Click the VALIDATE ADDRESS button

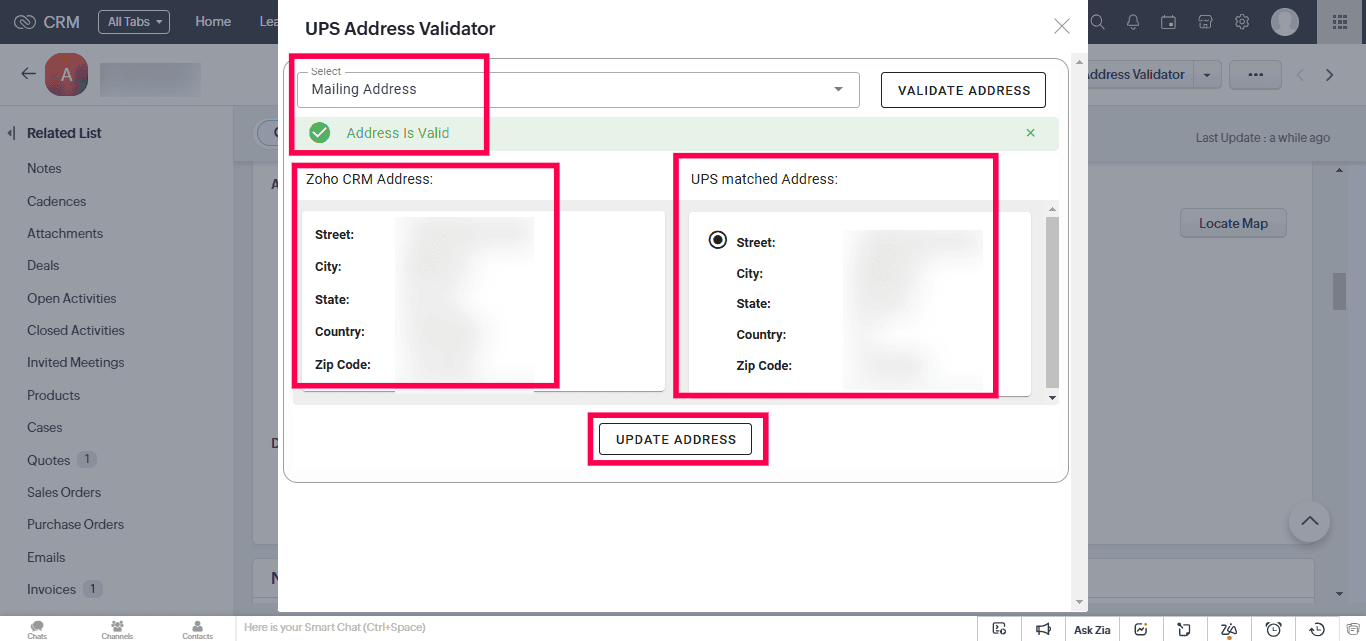pyautogui.click(x=963, y=90)
